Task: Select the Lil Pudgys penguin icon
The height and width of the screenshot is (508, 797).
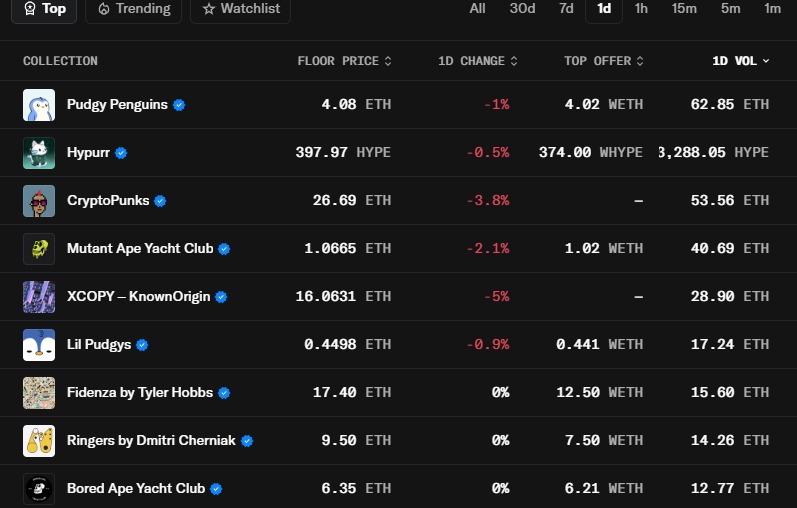Action: (x=39, y=345)
